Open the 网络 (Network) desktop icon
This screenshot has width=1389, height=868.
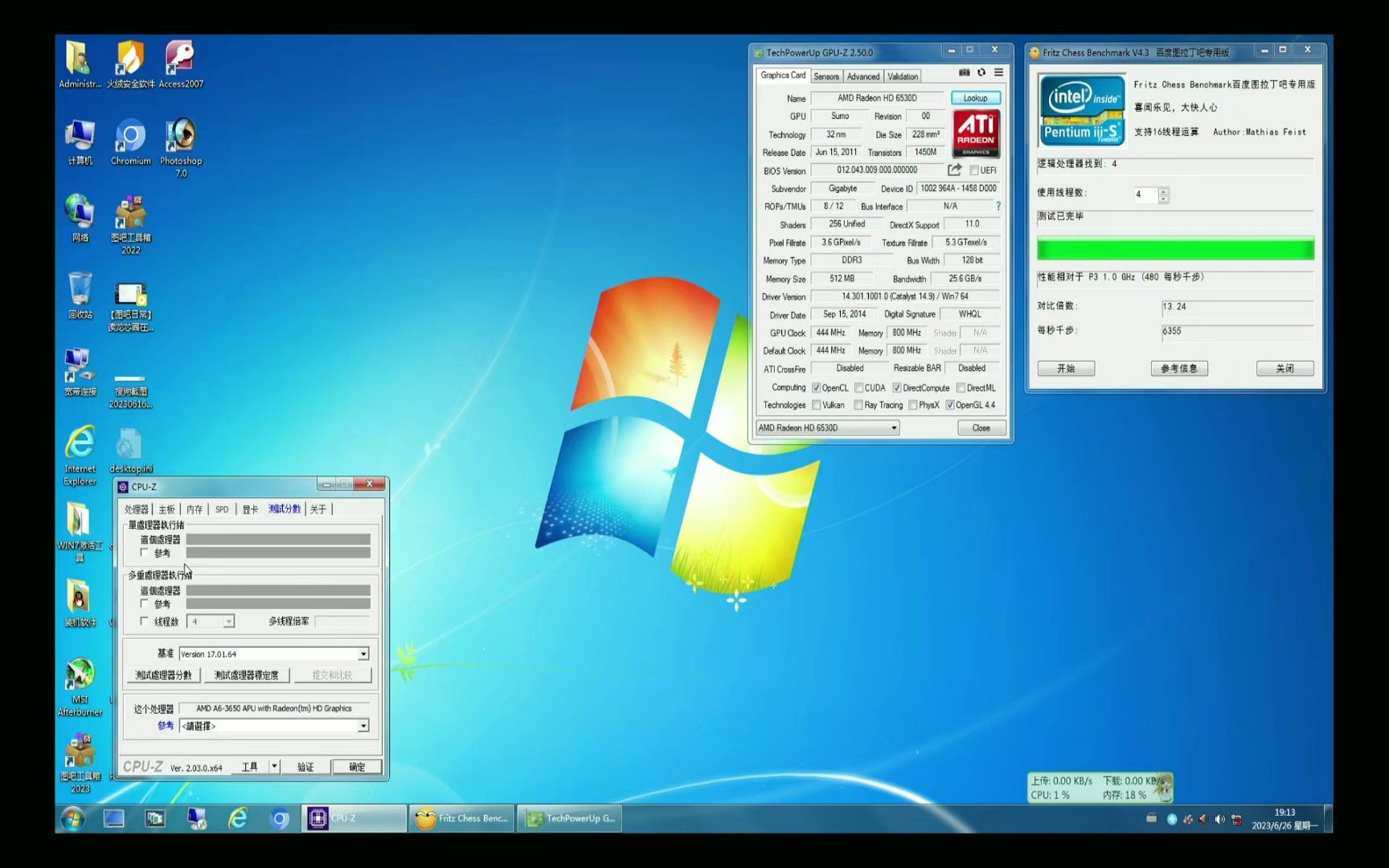[x=80, y=219]
